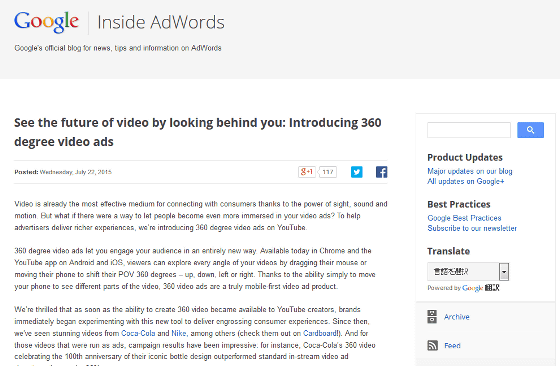Viewport: 560px width, 366px height.
Task: Open the Archive link
Action: click(x=456, y=317)
